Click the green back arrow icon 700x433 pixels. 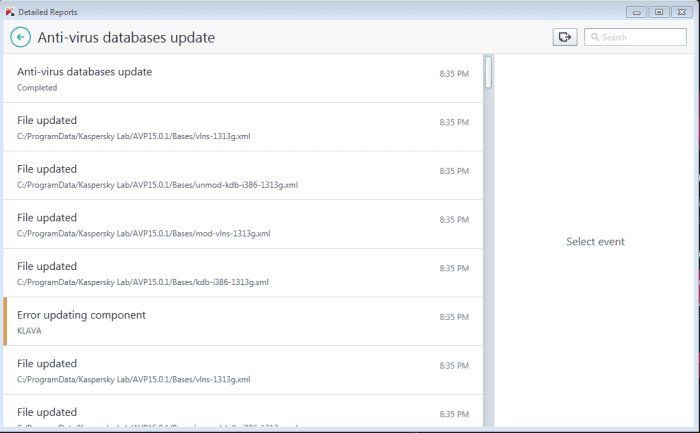point(20,37)
